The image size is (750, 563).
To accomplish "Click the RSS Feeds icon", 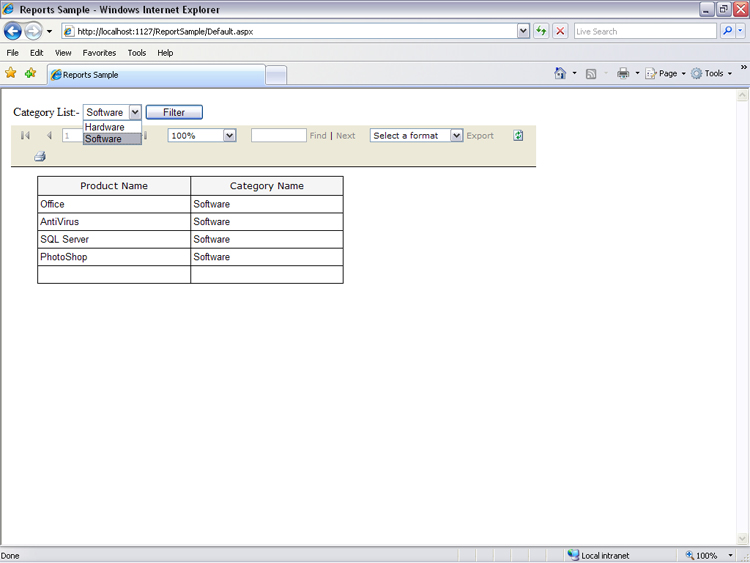I will pos(591,74).
